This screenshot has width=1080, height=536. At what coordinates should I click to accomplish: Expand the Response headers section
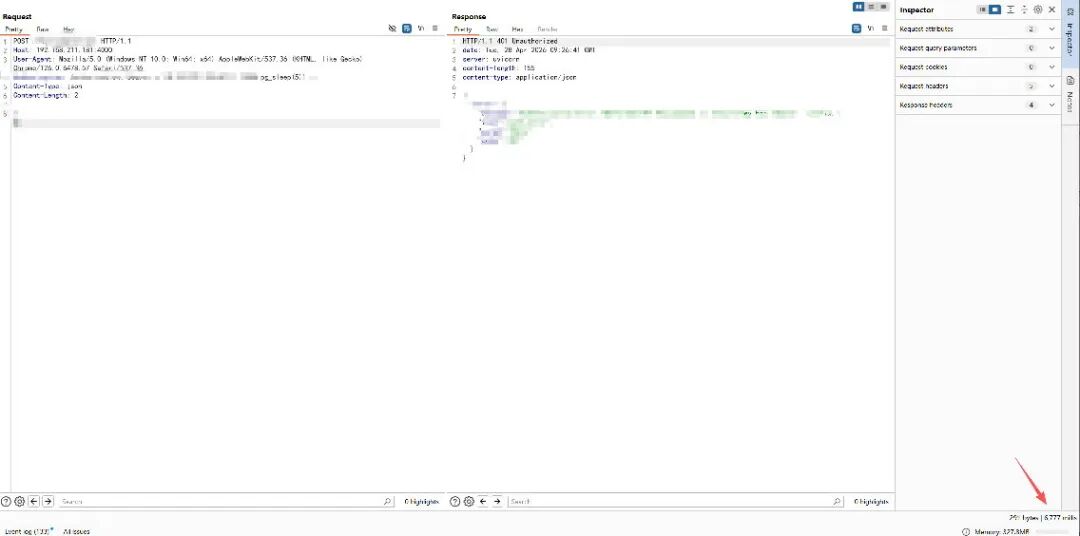[1052, 105]
